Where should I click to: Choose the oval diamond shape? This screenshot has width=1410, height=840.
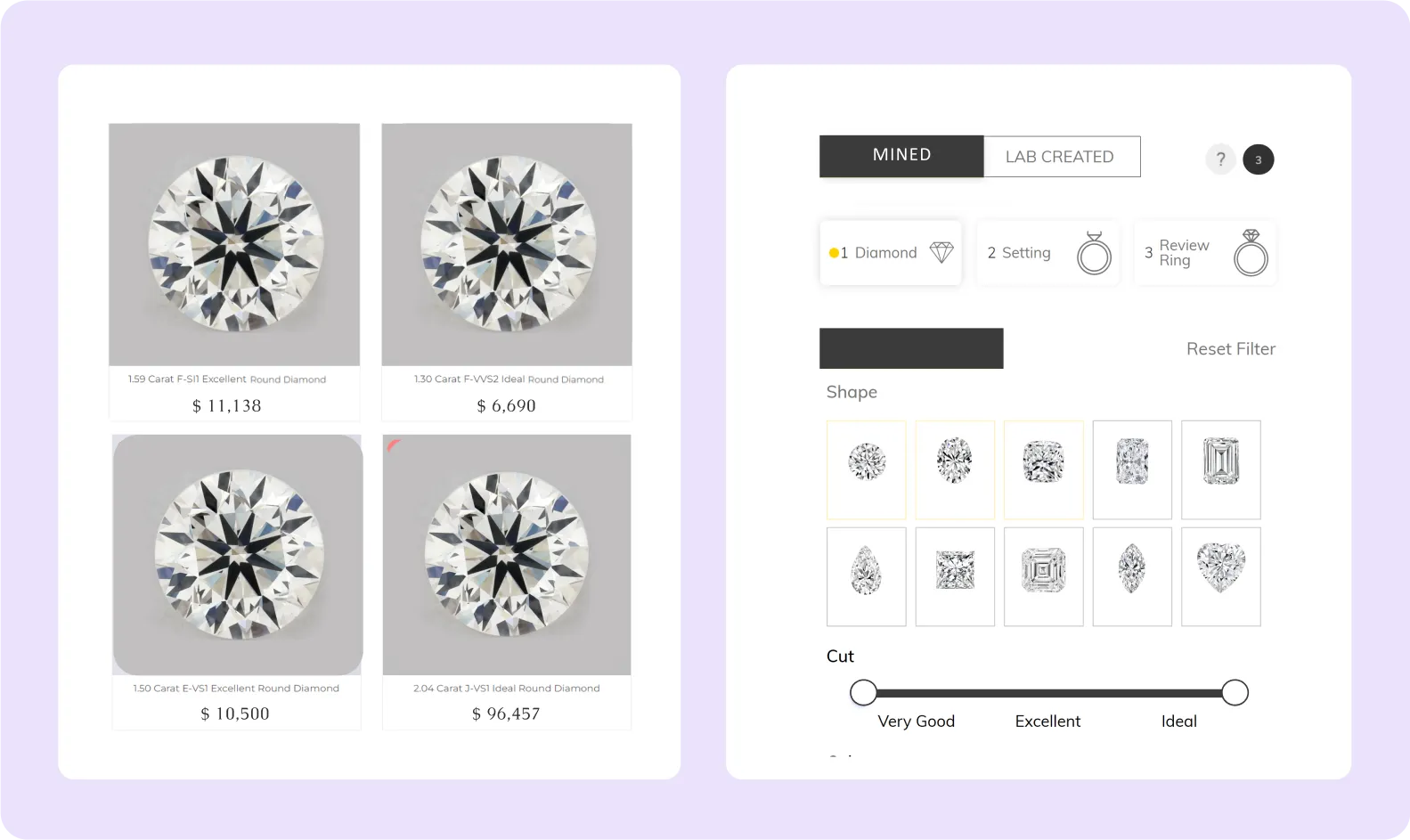pos(955,469)
